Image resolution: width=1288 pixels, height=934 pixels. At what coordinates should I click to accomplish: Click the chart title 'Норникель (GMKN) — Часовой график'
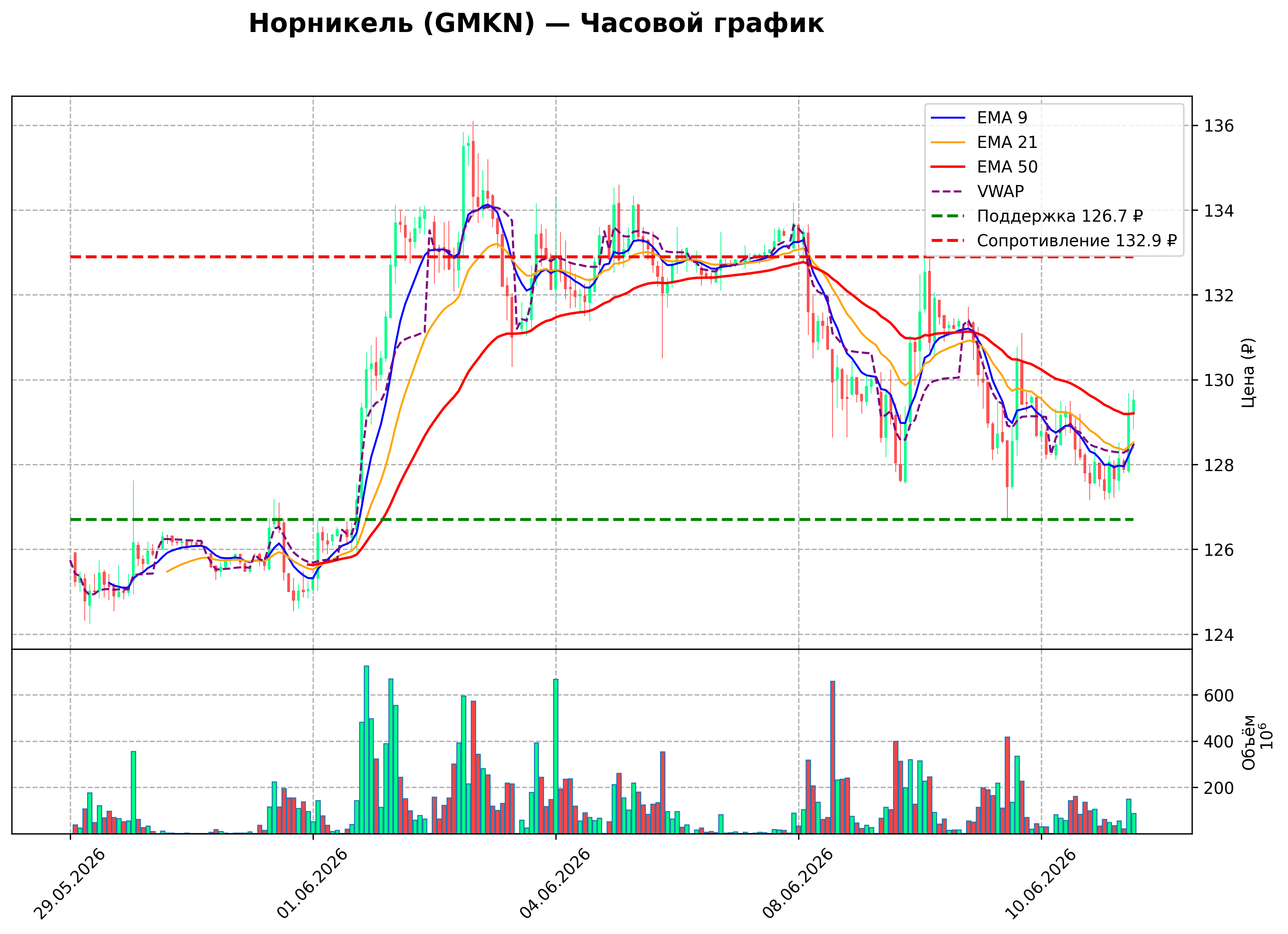point(536,24)
